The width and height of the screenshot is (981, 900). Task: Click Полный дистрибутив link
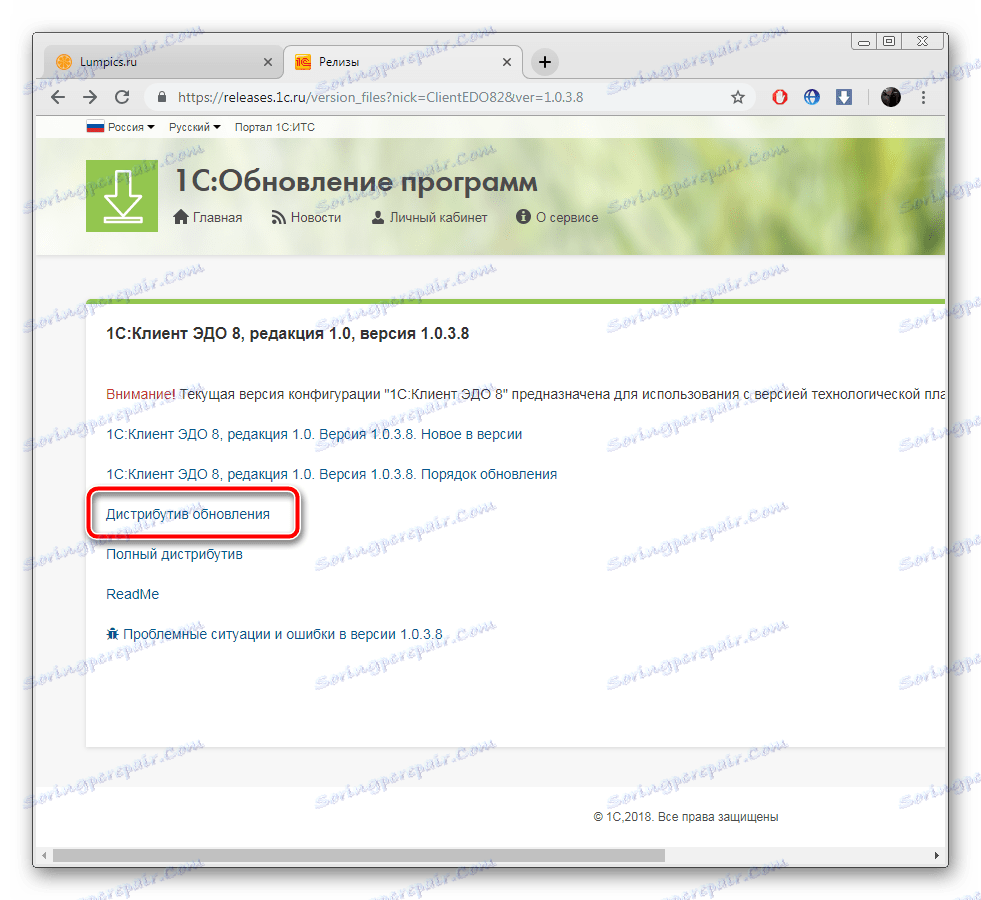pos(175,554)
